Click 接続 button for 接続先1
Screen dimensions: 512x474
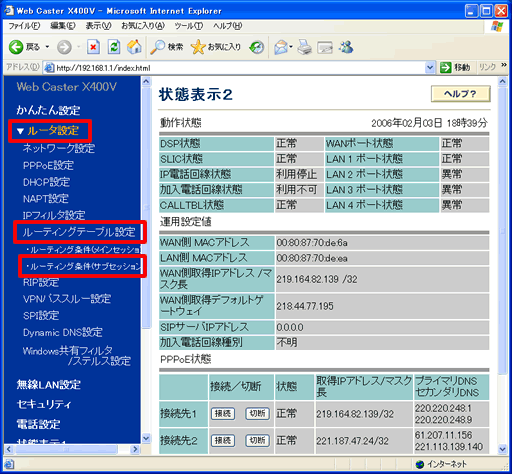click(x=223, y=414)
